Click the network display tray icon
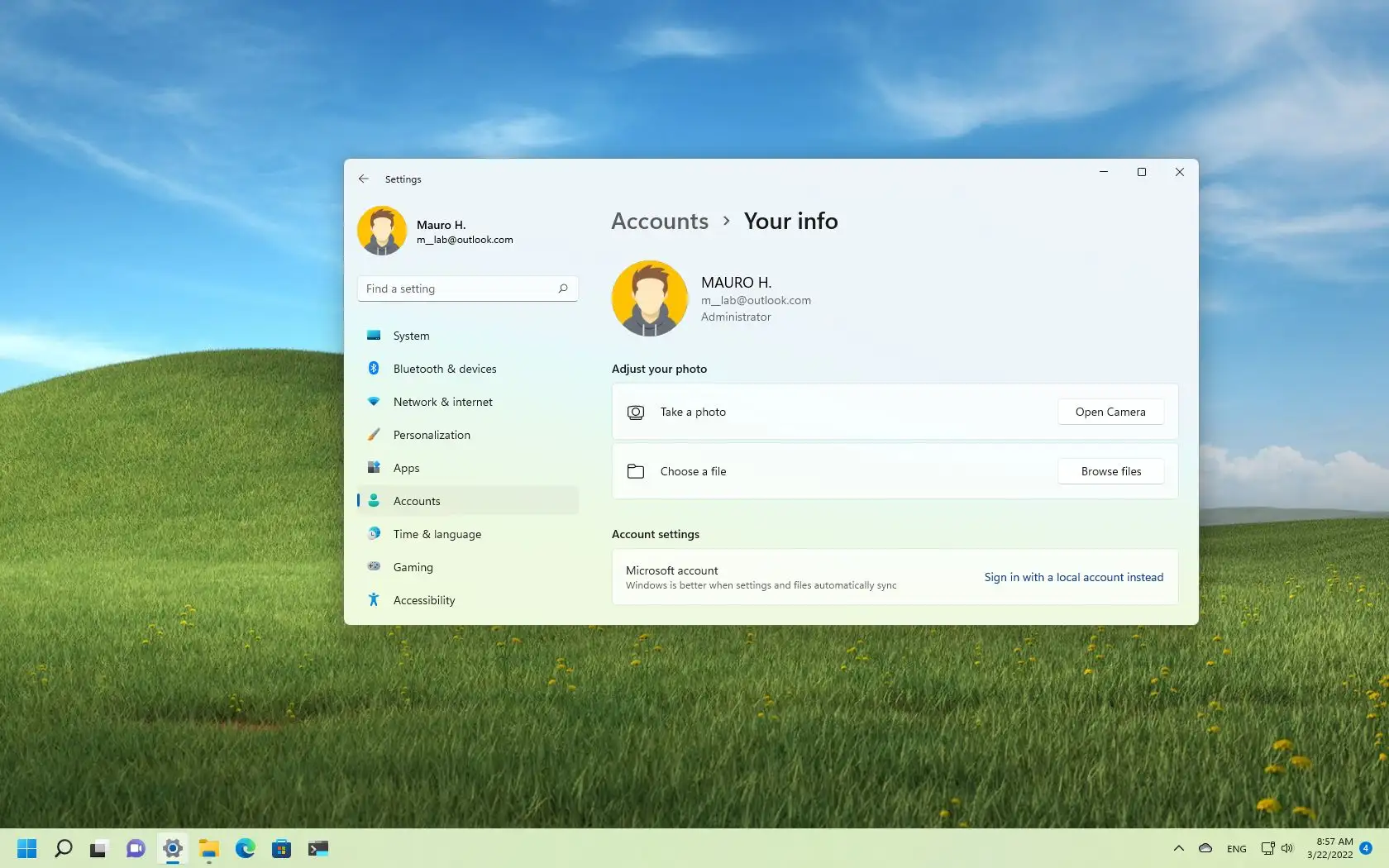Image resolution: width=1389 pixels, height=868 pixels. (1267, 848)
